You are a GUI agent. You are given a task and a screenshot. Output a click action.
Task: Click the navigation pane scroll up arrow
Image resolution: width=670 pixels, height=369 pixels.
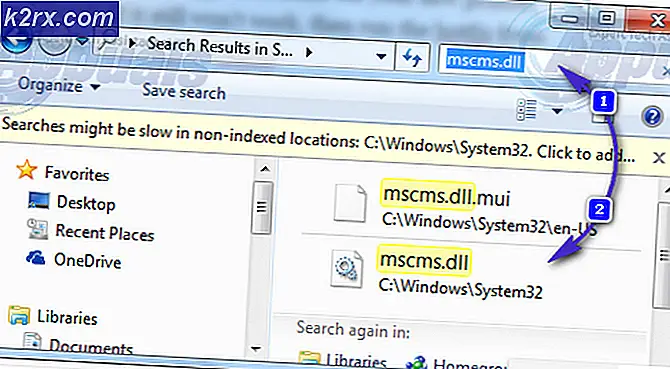265,169
